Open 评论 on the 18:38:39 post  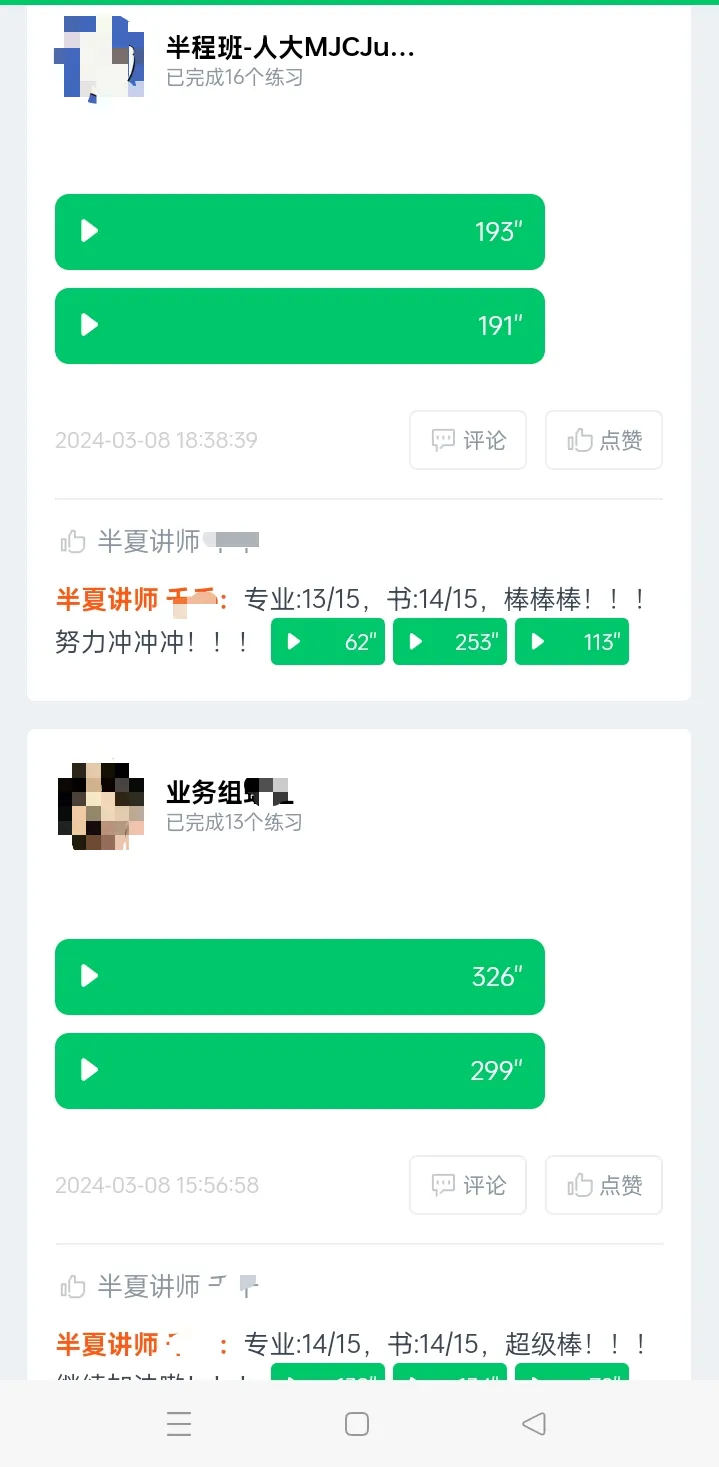468,440
